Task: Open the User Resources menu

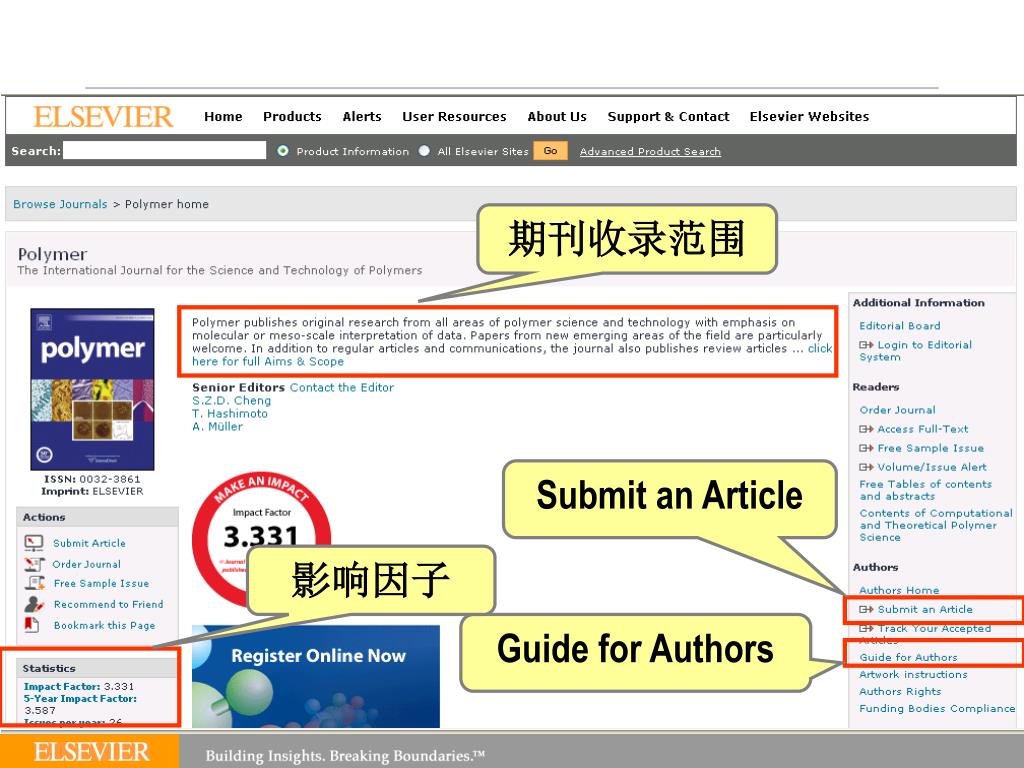Action: (x=454, y=116)
